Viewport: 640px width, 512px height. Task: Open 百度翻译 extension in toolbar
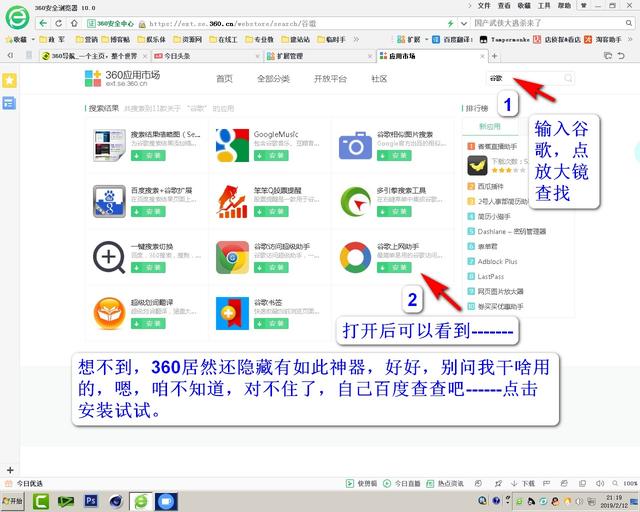point(452,39)
